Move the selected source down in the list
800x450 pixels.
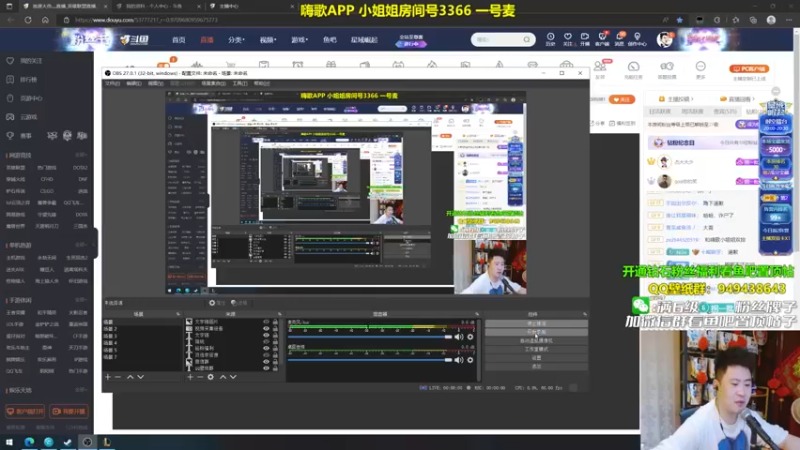[x=233, y=377]
